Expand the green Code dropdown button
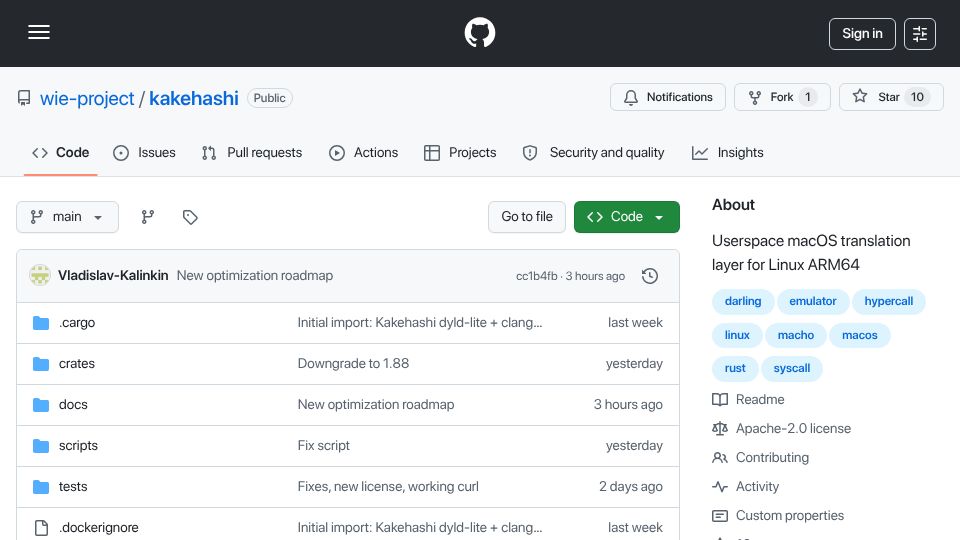Image resolution: width=960 pixels, height=540 pixels. [626, 217]
